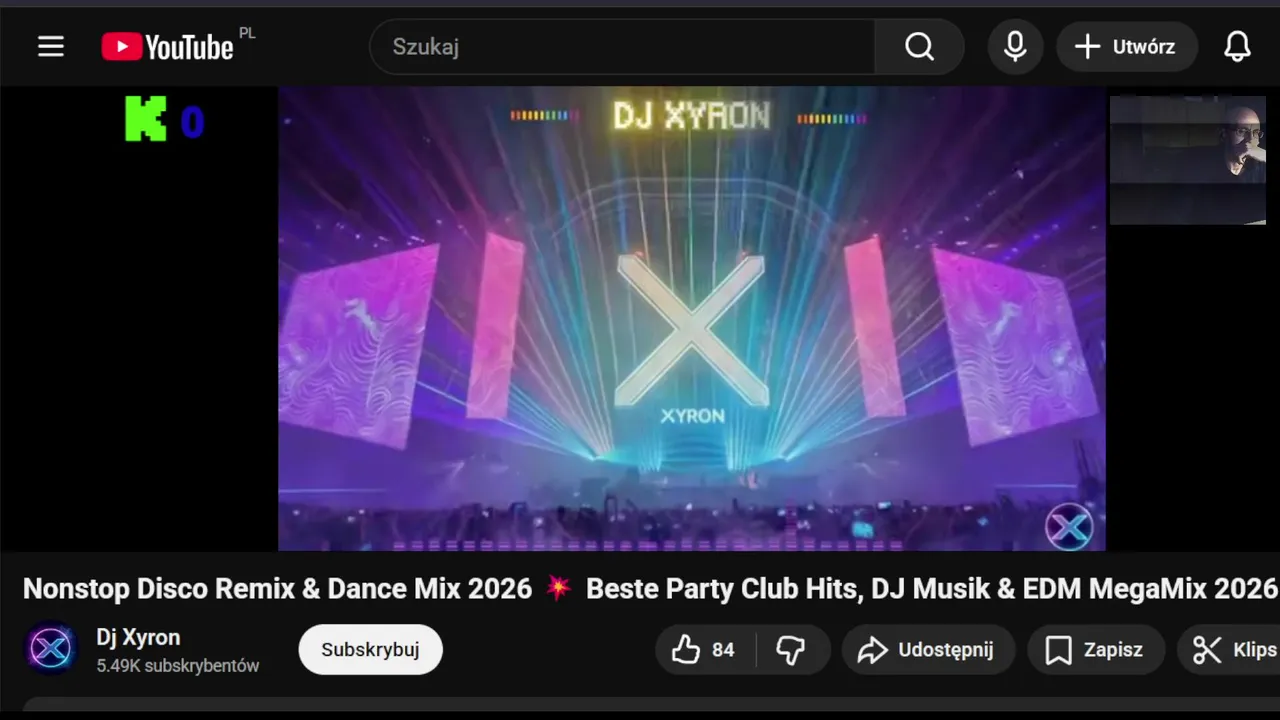Subscribe with the Subskrybuj button
Image resolution: width=1280 pixels, height=720 pixels.
tap(371, 650)
